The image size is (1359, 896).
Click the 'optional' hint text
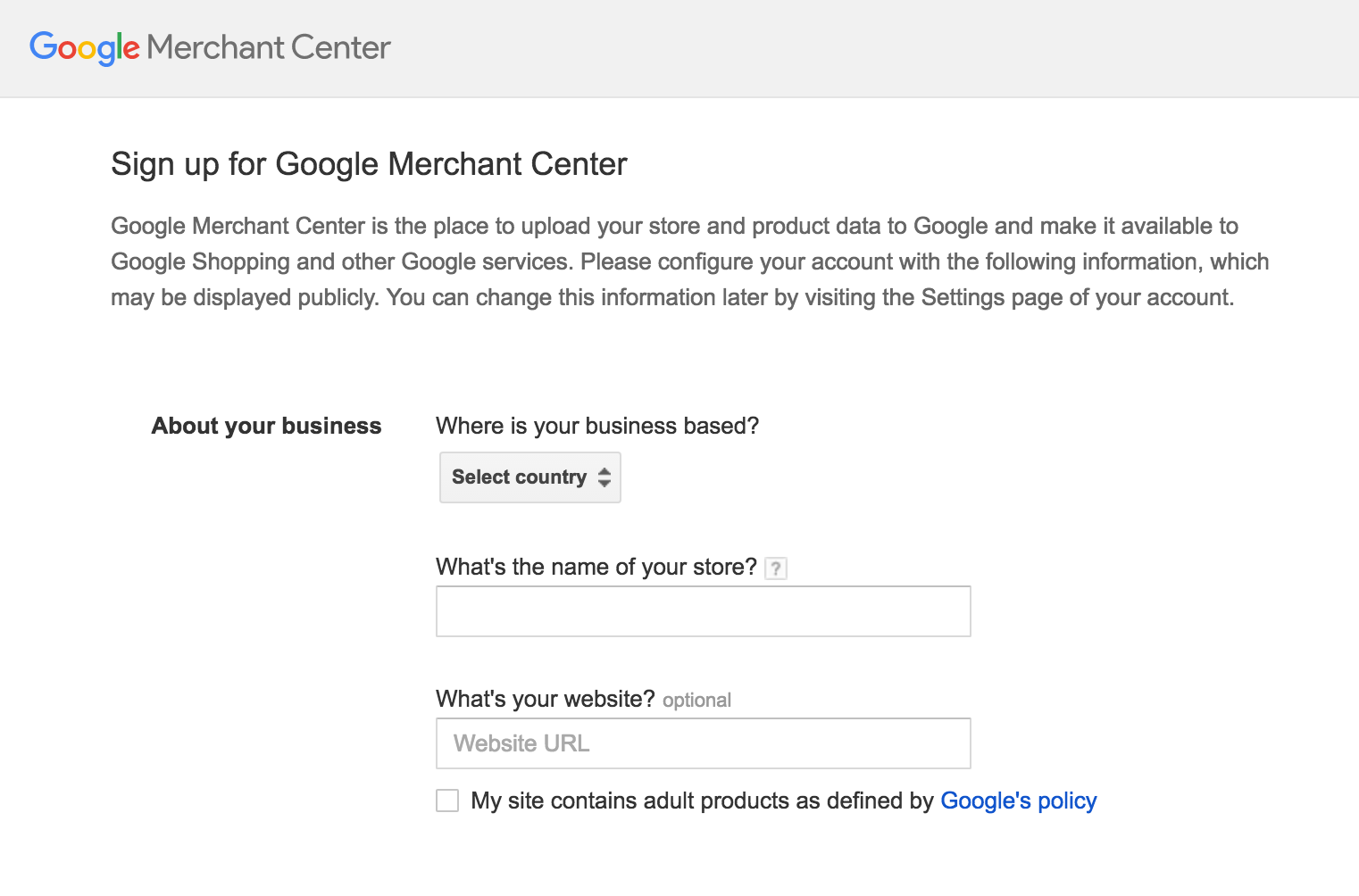[x=696, y=701]
